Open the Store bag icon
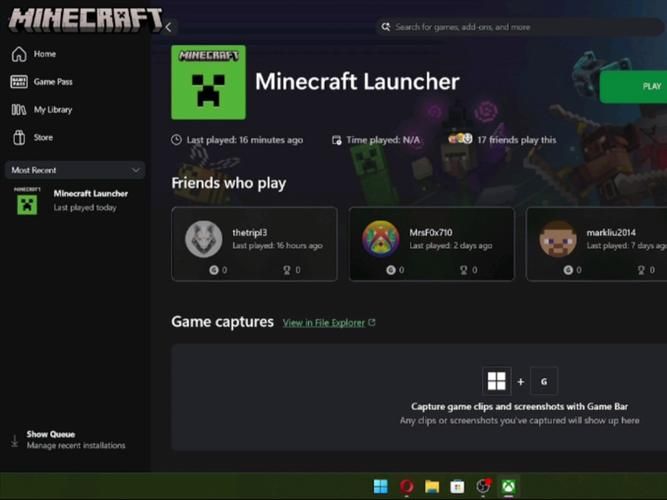Viewport: 667px width, 500px height. pos(19,137)
